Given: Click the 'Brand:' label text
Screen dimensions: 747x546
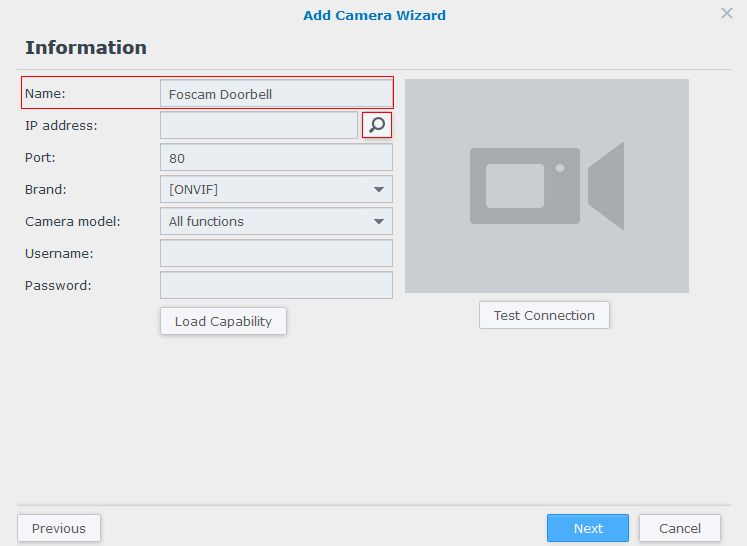Looking at the screenshot, I should point(45,189).
